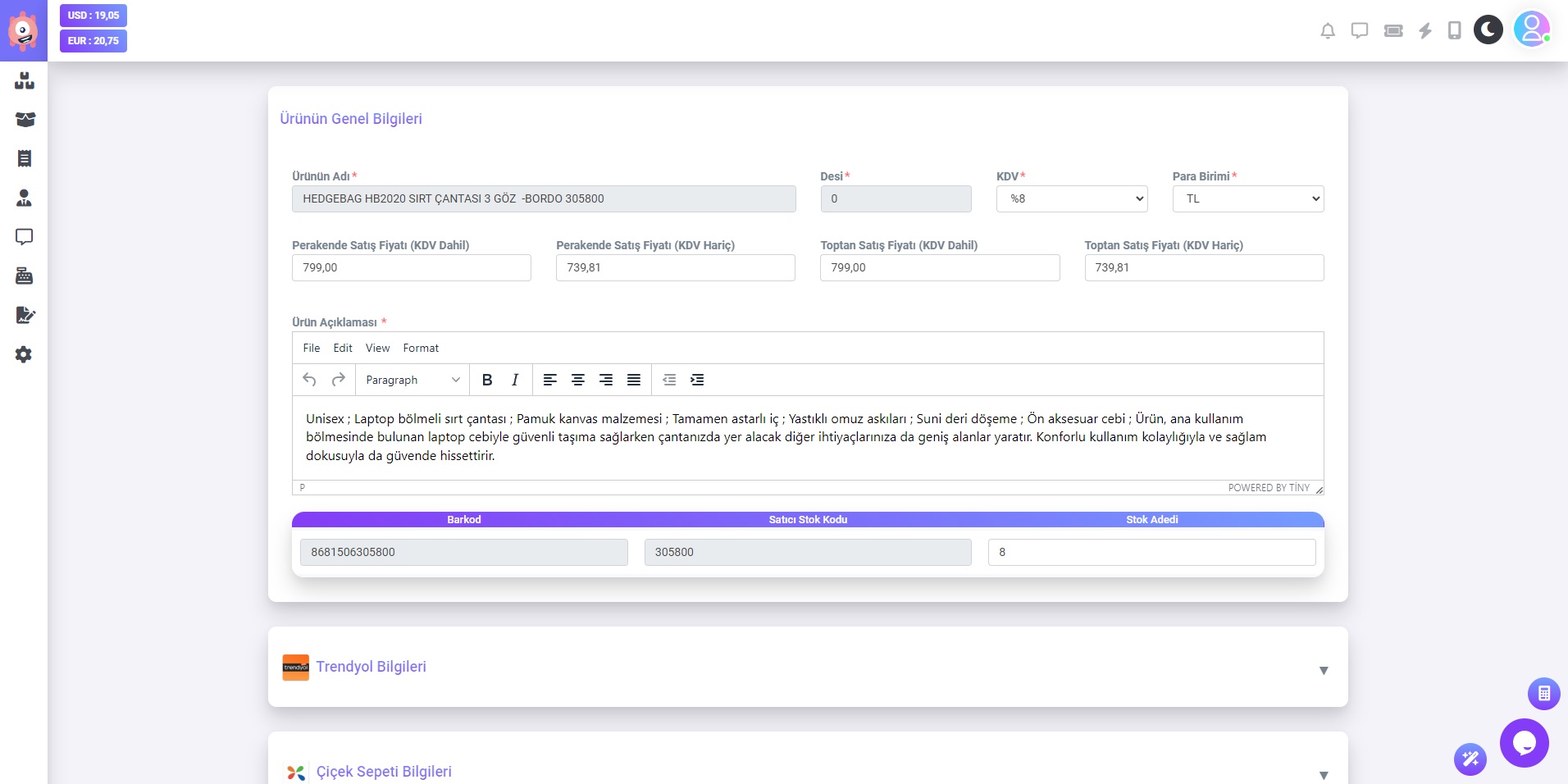Open the Para Birimi currency dropdown
Image resolution: width=1568 pixels, height=784 pixels.
[x=1247, y=198]
